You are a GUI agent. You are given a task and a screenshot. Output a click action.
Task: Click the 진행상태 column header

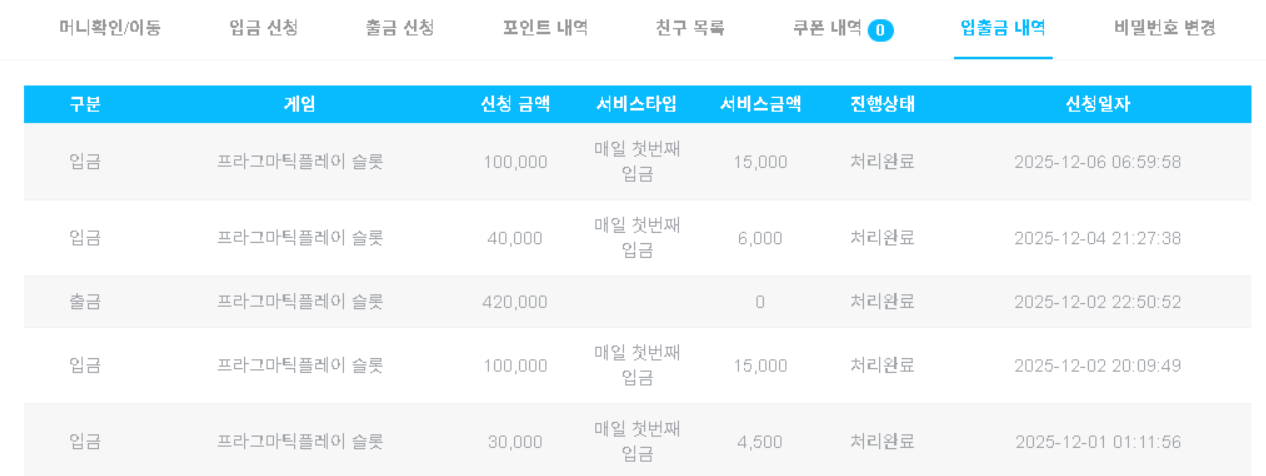coord(882,104)
